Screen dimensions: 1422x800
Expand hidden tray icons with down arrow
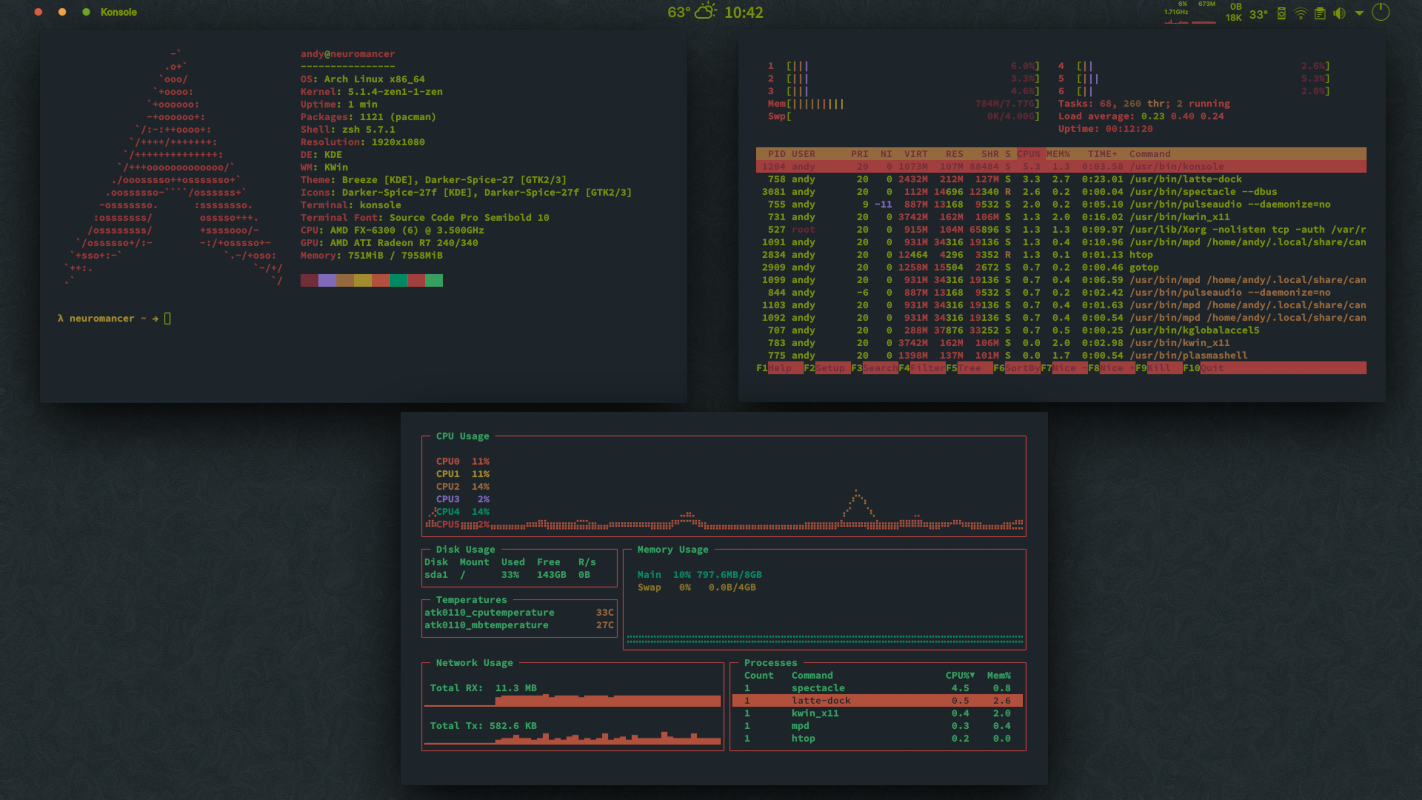click(1359, 14)
